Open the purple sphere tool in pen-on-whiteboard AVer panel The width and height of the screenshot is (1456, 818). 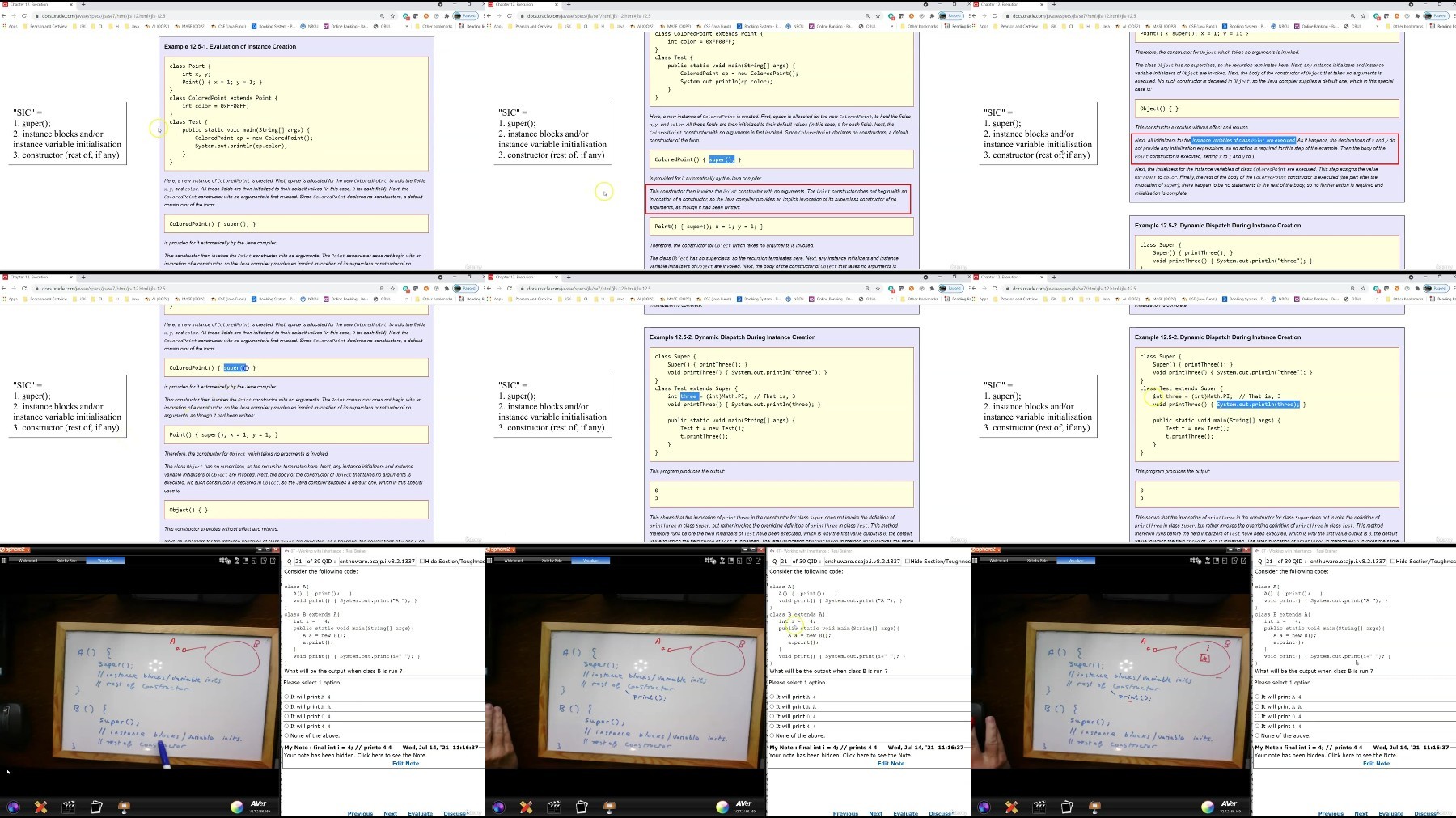click(x=13, y=807)
